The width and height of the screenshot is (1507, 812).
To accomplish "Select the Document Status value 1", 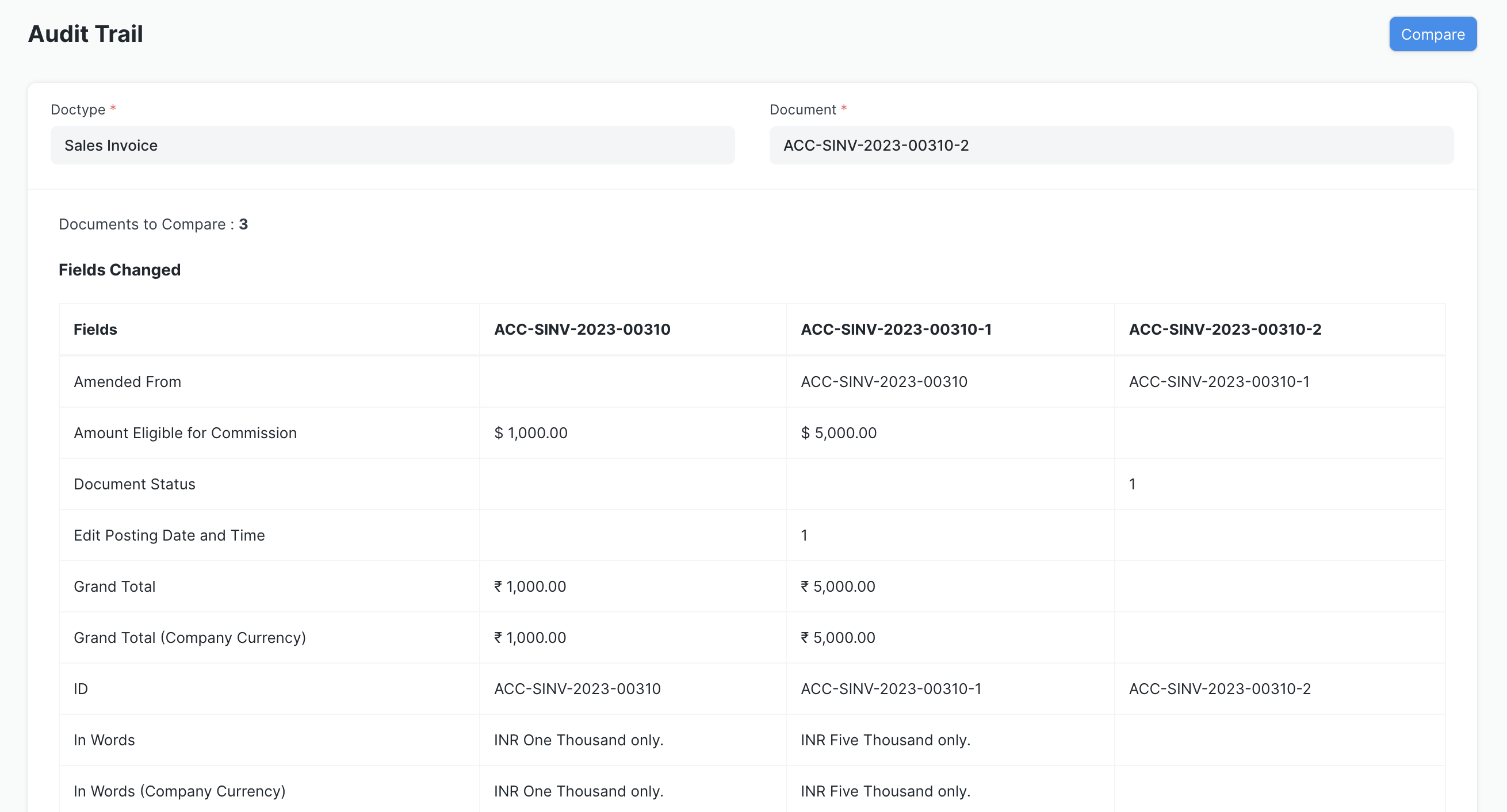I will 1132,484.
